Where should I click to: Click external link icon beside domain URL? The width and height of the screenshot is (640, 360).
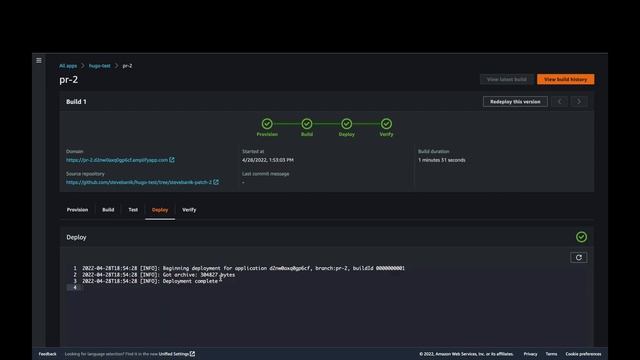[172, 160]
